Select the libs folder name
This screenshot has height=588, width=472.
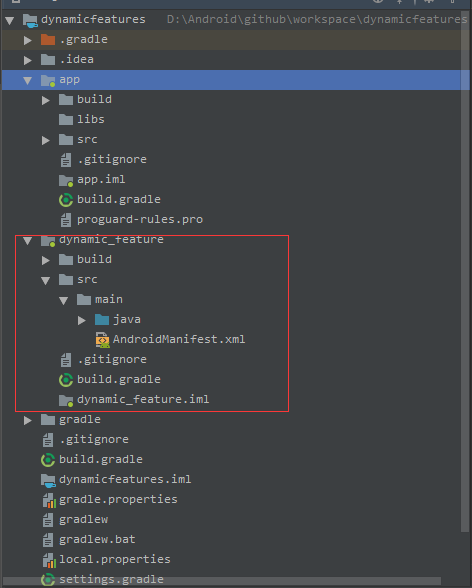click(91, 119)
